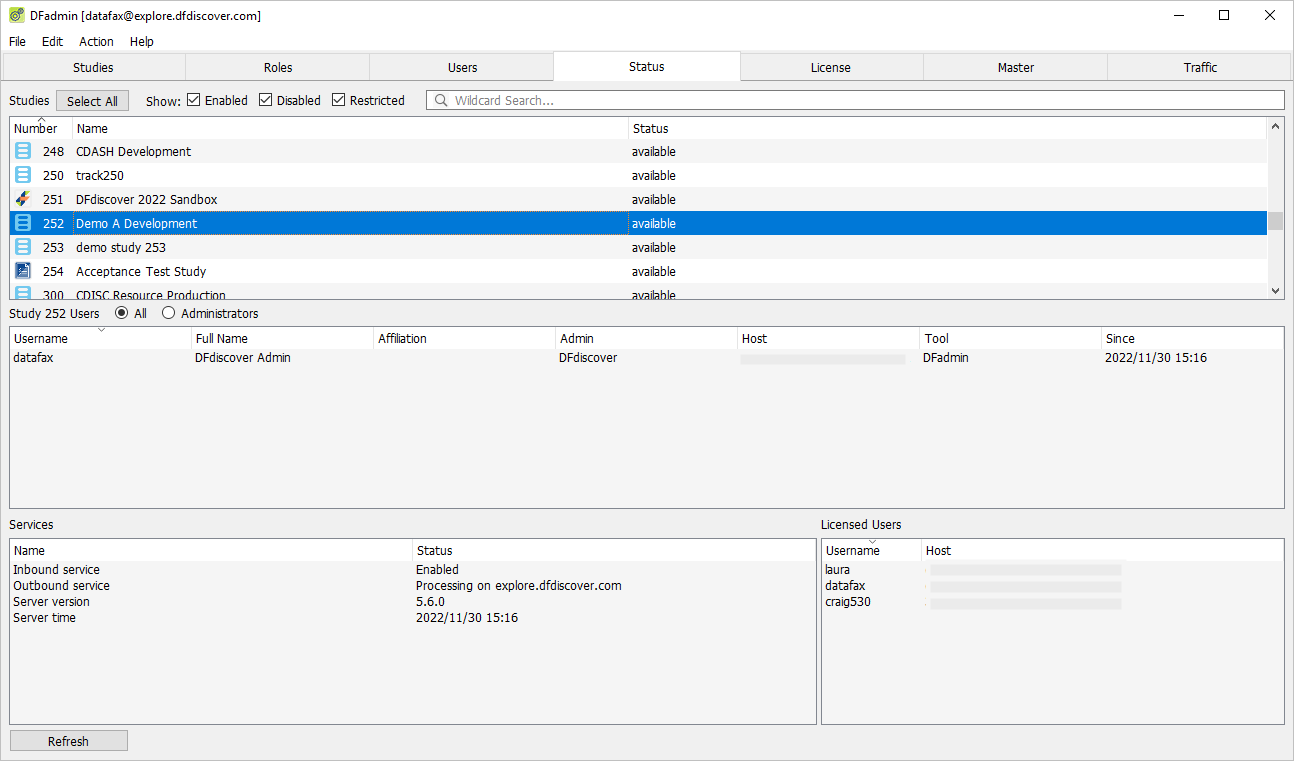Toggle the Restricted studies checkbox
The width and height of the screenshot is (1294, 761).
pyautogui.click(x=339, y=100)
